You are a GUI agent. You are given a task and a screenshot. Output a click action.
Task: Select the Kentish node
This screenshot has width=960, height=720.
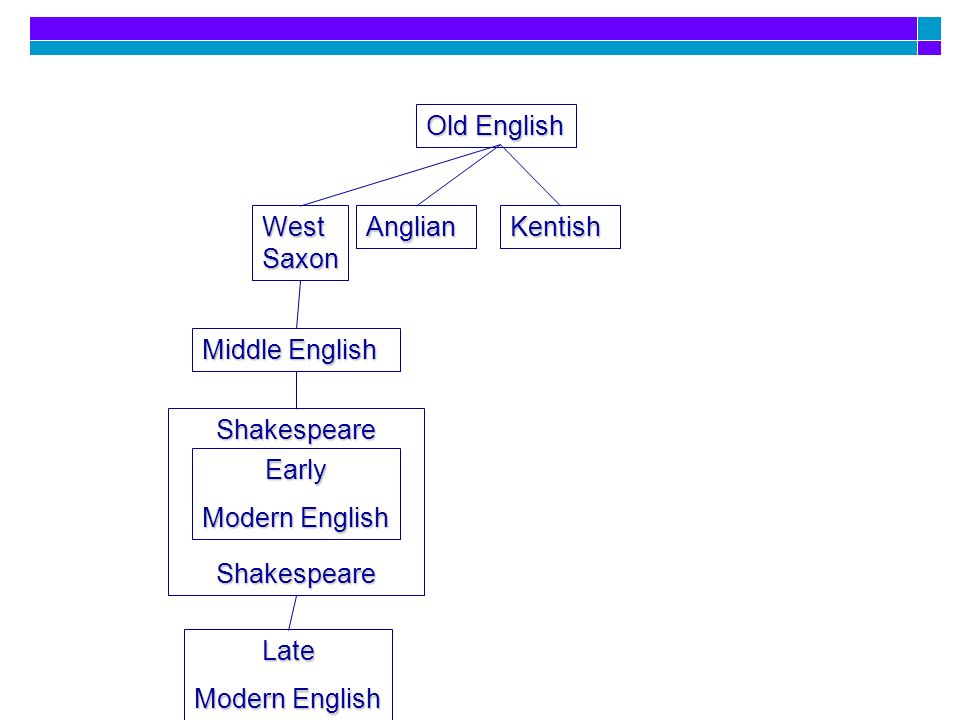560,227
